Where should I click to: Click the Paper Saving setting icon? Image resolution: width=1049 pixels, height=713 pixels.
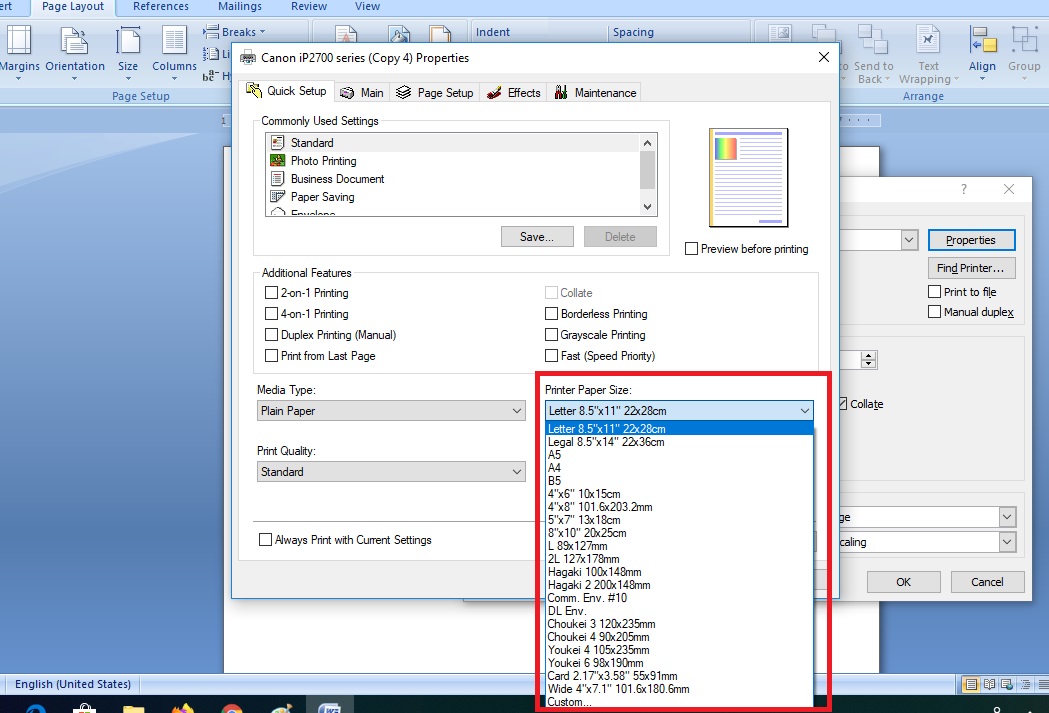coord(278,197)
